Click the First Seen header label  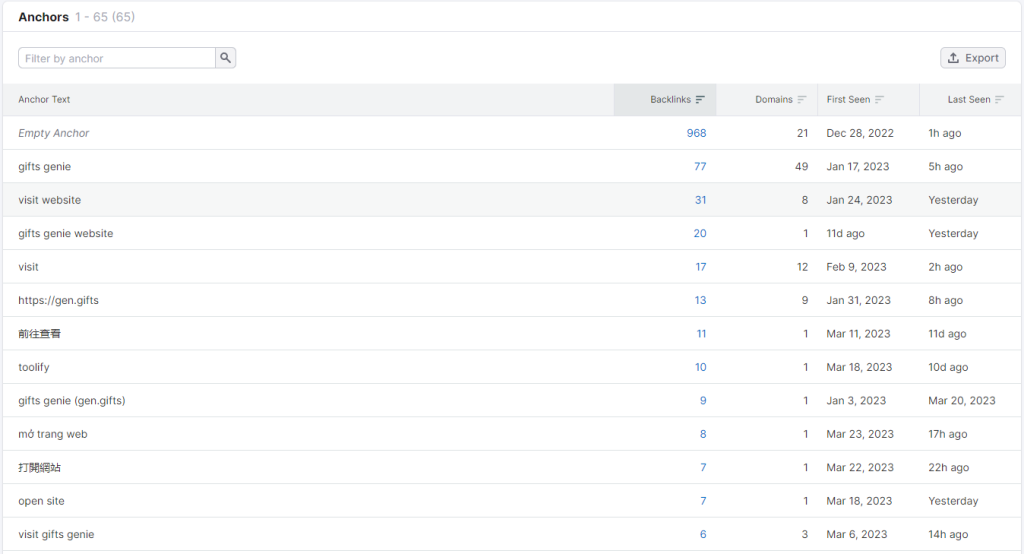tap(848, 99)
